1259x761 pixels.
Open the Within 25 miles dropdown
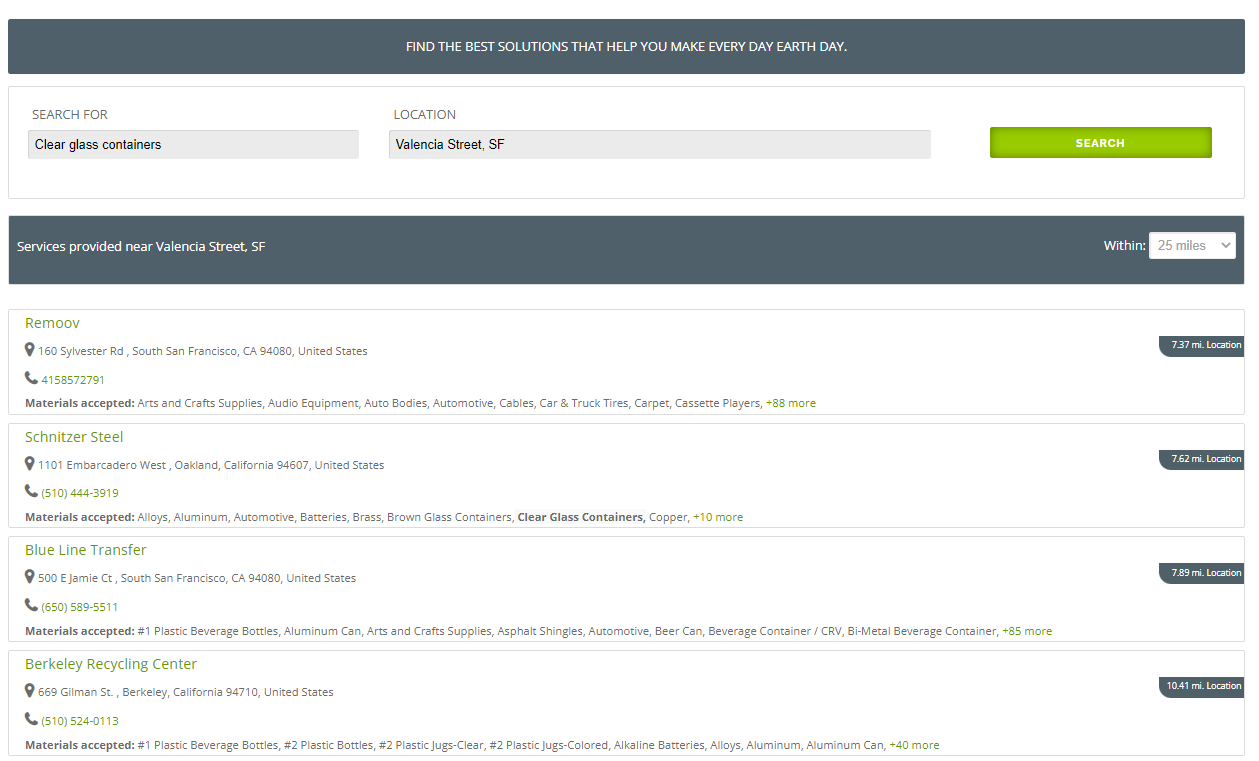point(1192,245)
